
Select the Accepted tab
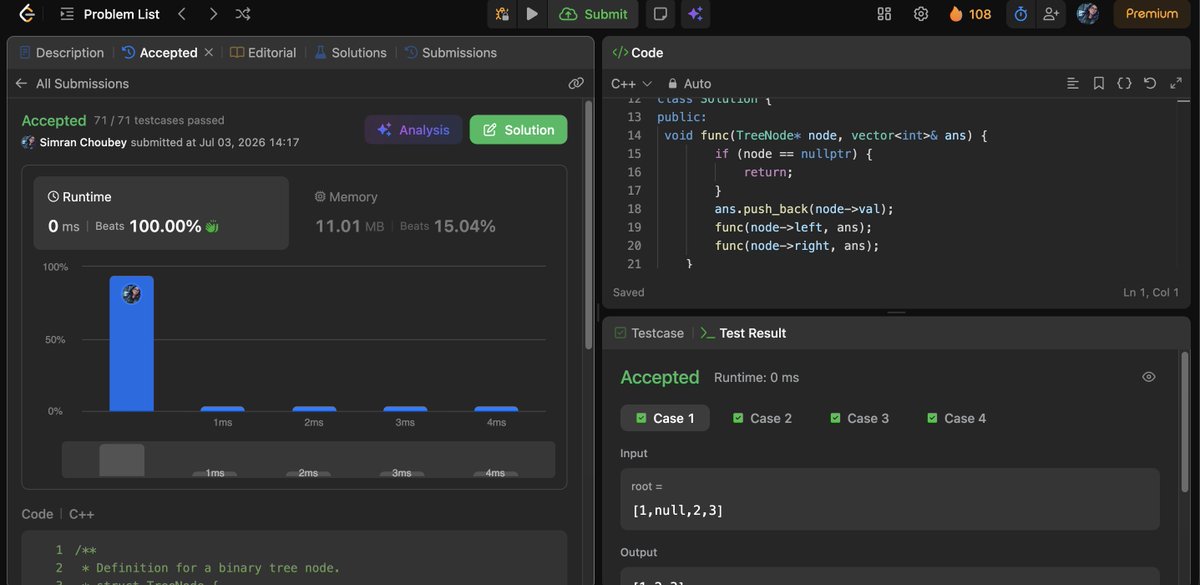(160, 53)
